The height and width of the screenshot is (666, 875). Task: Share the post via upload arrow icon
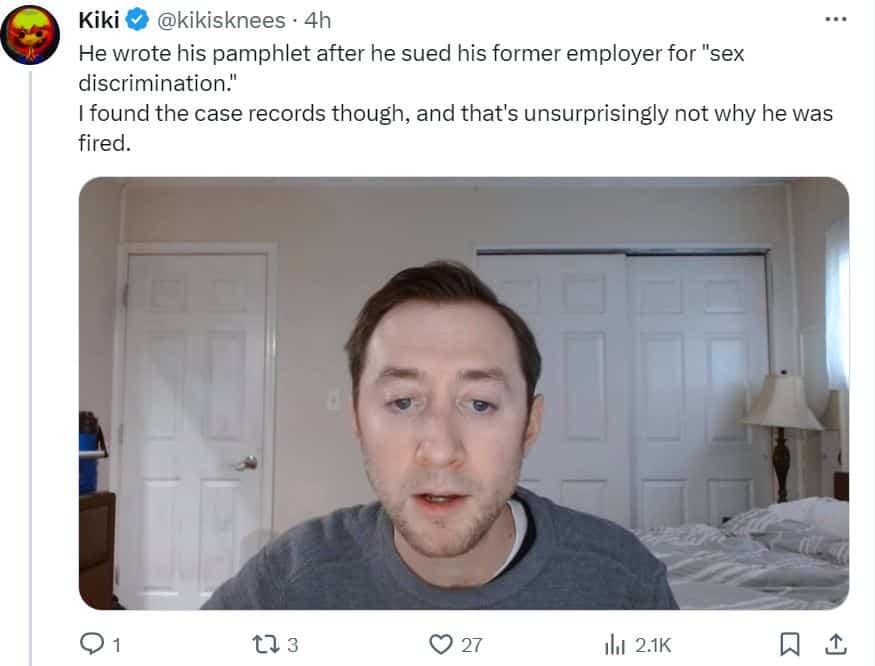click(x=836, y=644)
